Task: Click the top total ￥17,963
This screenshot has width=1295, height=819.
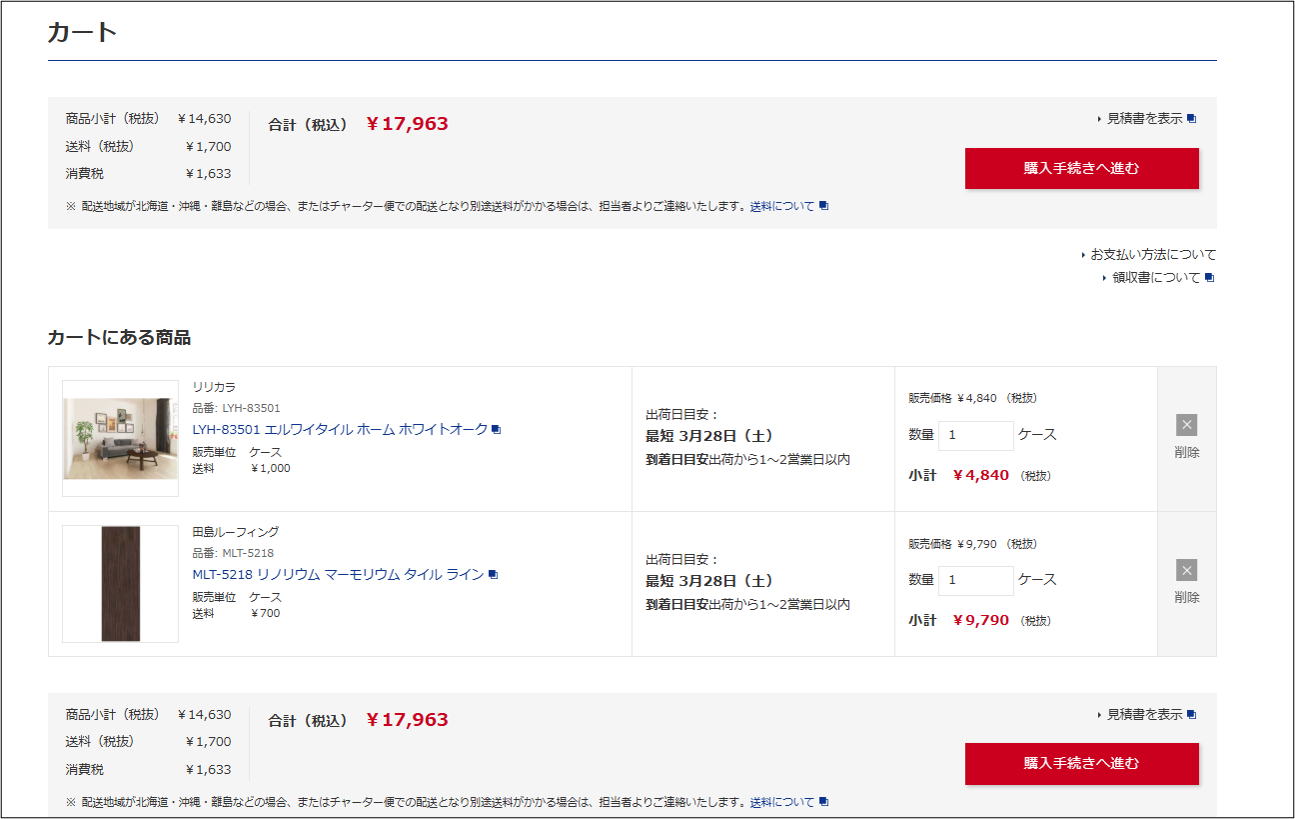Action: (407, 124)
